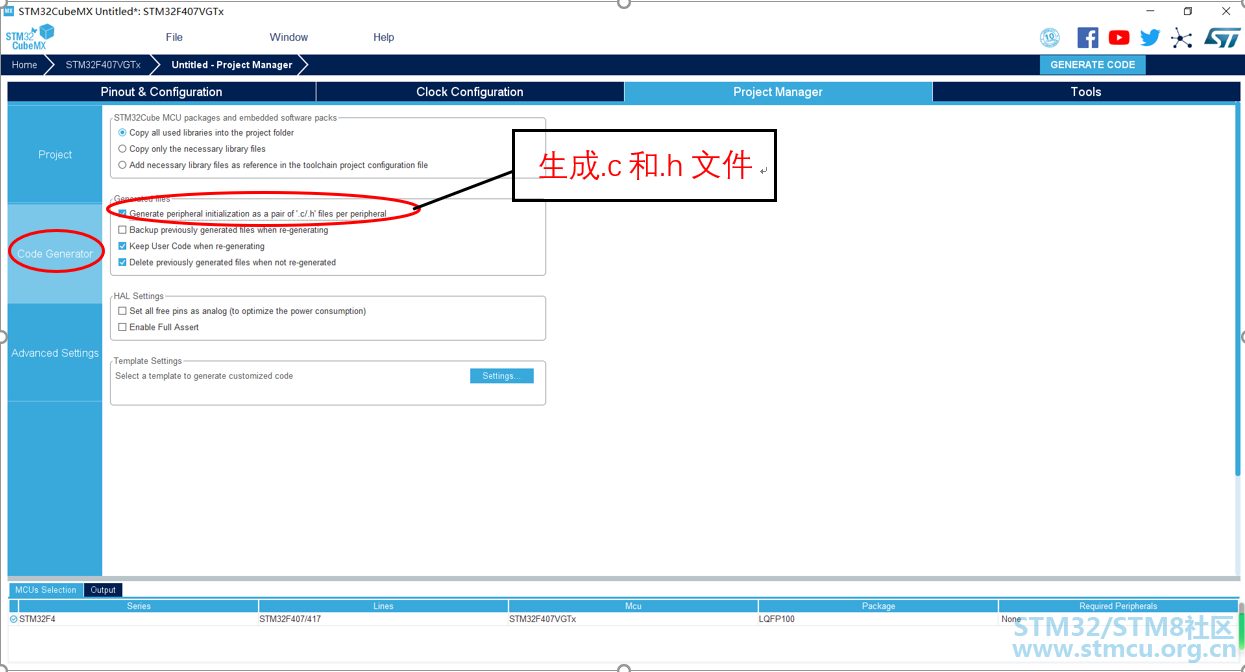This screenshot has width=1245, height=672.
Task: Switch to MCUs Selection tab
Action: click(x=46, y=590)
